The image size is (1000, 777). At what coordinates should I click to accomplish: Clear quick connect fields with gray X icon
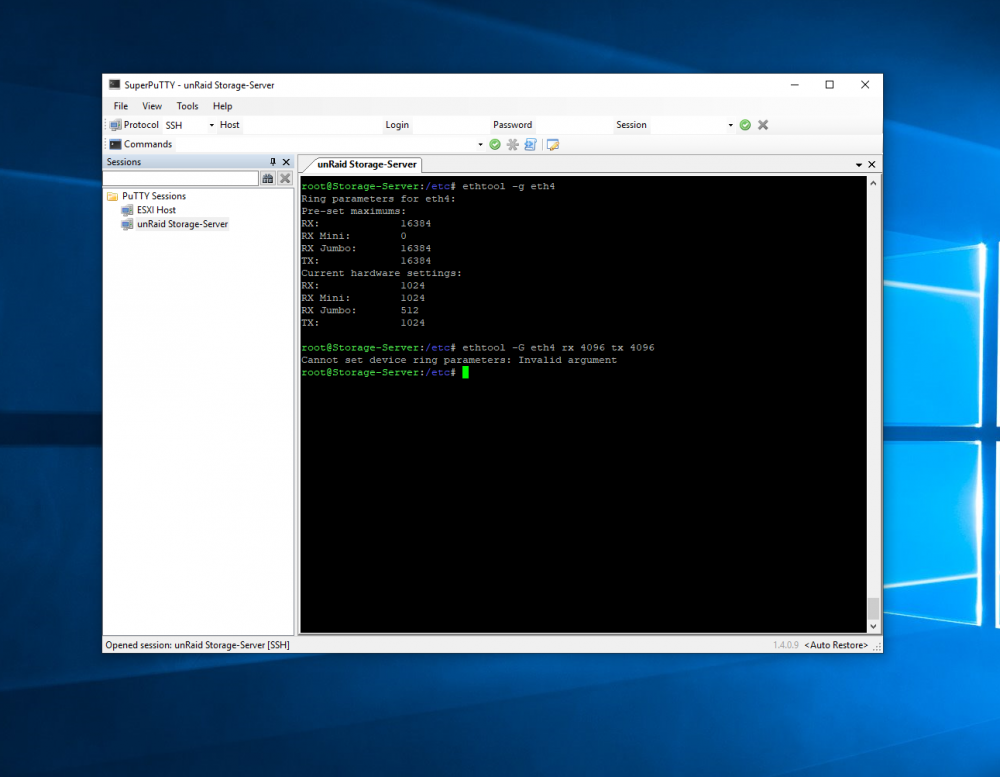pyautogui.click(x=763, y=125)
